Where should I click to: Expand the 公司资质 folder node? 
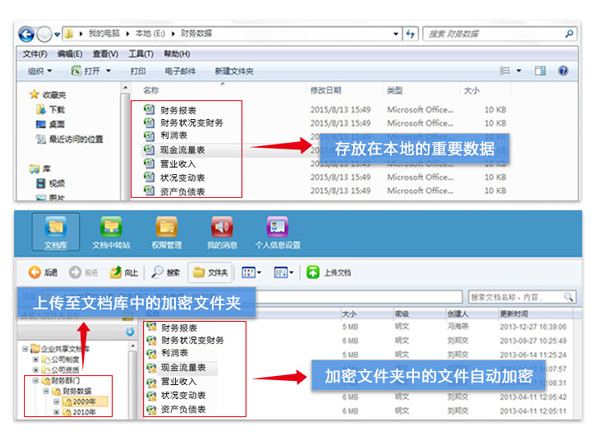click(x=36, y=370)
